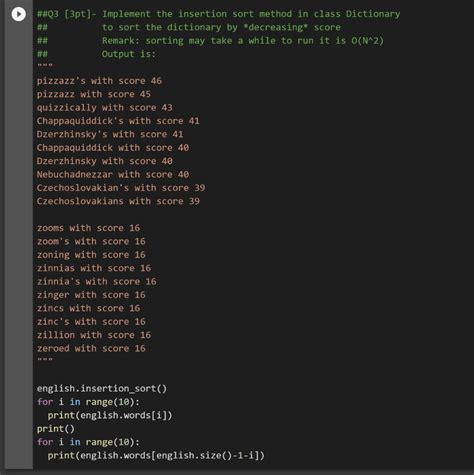Viewport: 474px width, 475px height.
Task: Click the second 'for i in range(10):' line
Action: click(88, 442)
